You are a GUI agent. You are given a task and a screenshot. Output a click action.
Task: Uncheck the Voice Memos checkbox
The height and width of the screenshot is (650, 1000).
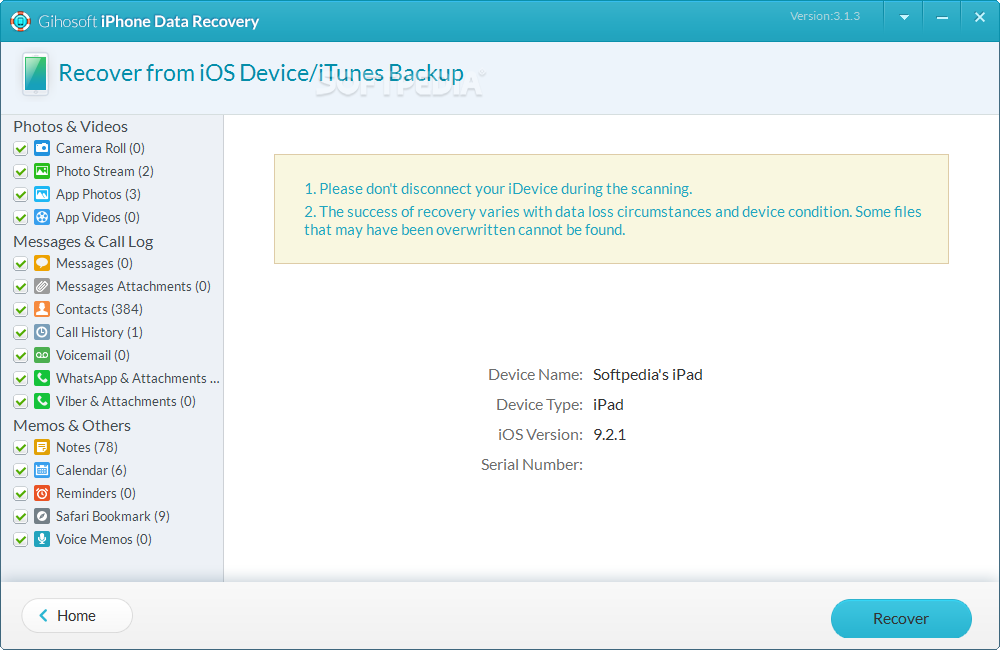pyautogui.click(x=20, y=539)
